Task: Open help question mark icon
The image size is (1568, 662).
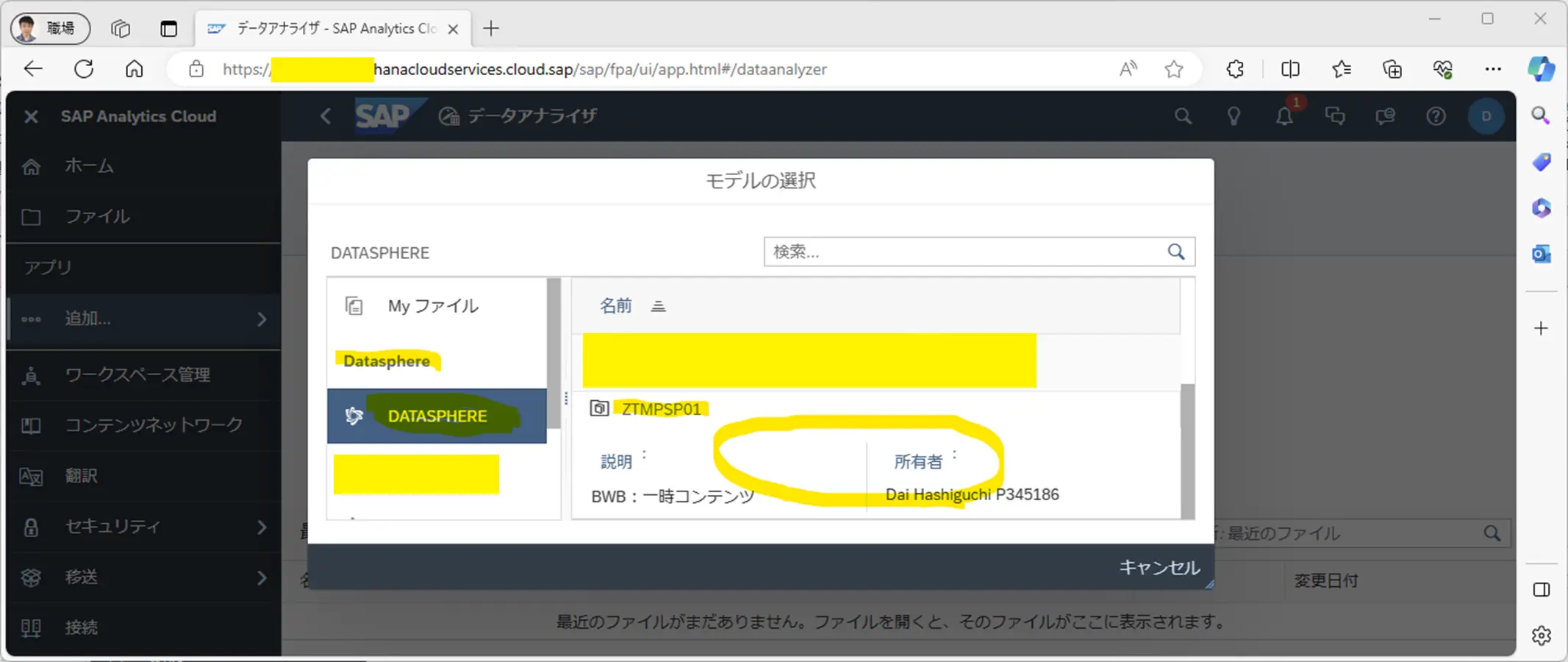Action: pos(1436,116)
